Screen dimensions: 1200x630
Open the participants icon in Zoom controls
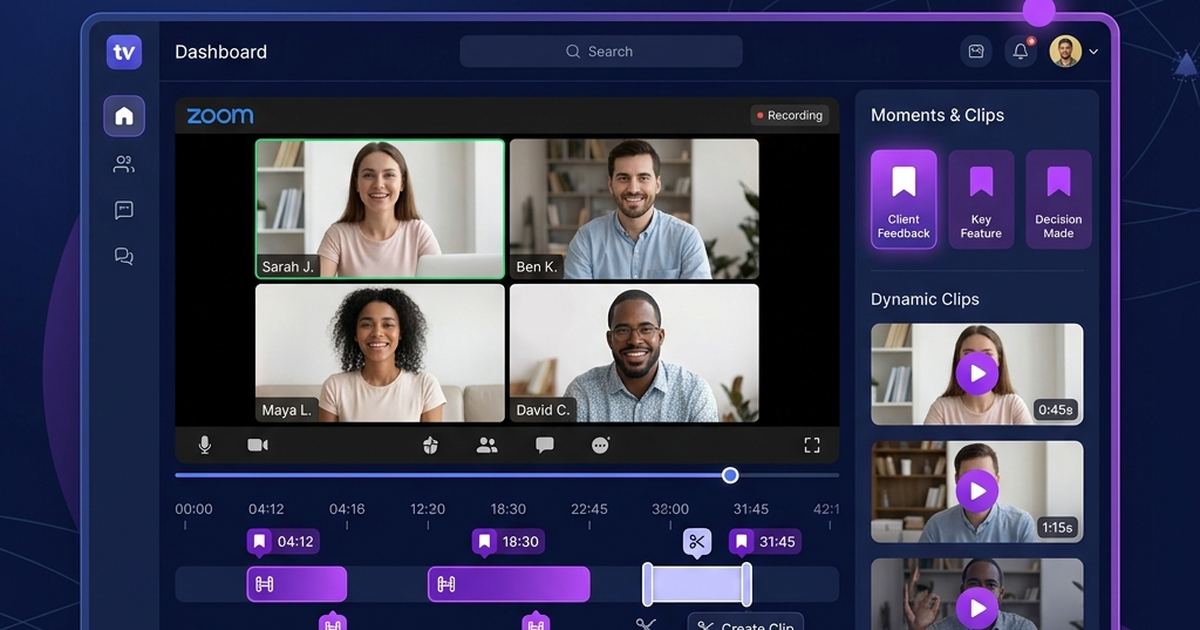(487, 445)
